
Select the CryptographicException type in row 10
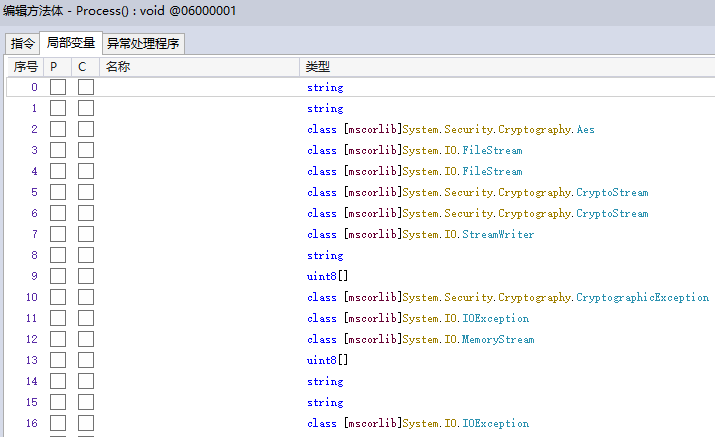tap(508, 297)
